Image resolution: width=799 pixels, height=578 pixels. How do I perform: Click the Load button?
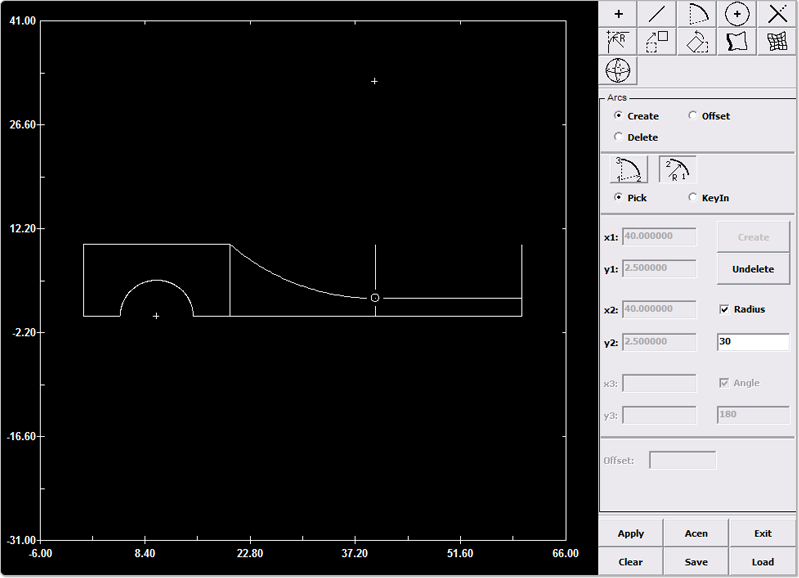coord(763,562)
